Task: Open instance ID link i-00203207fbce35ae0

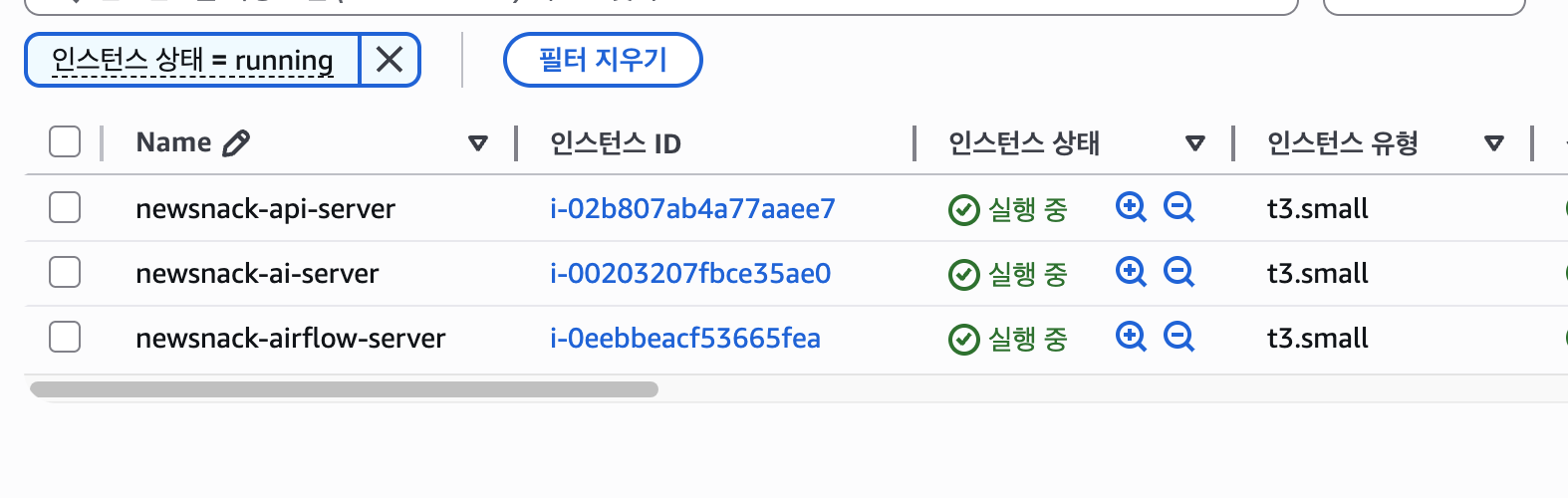Action: coord(690,274)
